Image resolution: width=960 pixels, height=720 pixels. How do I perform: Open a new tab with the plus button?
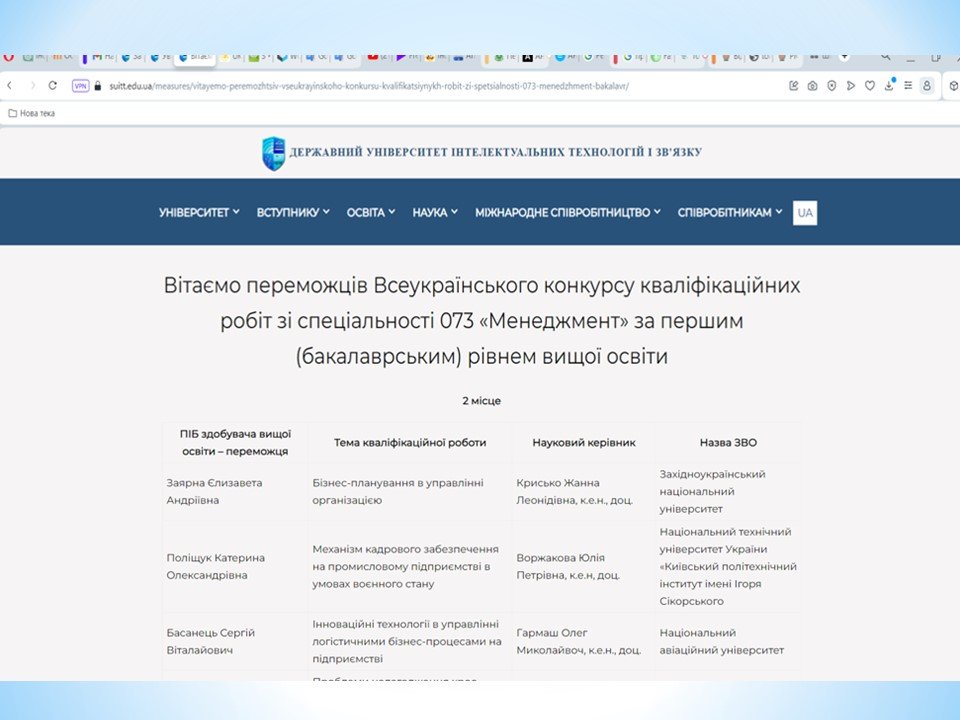pyautogui.click(x=844, y=57)
